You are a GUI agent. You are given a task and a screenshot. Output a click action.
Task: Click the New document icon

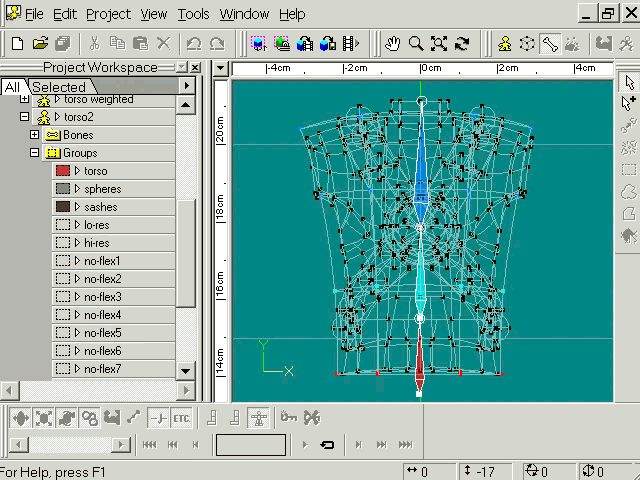[17, 44]
